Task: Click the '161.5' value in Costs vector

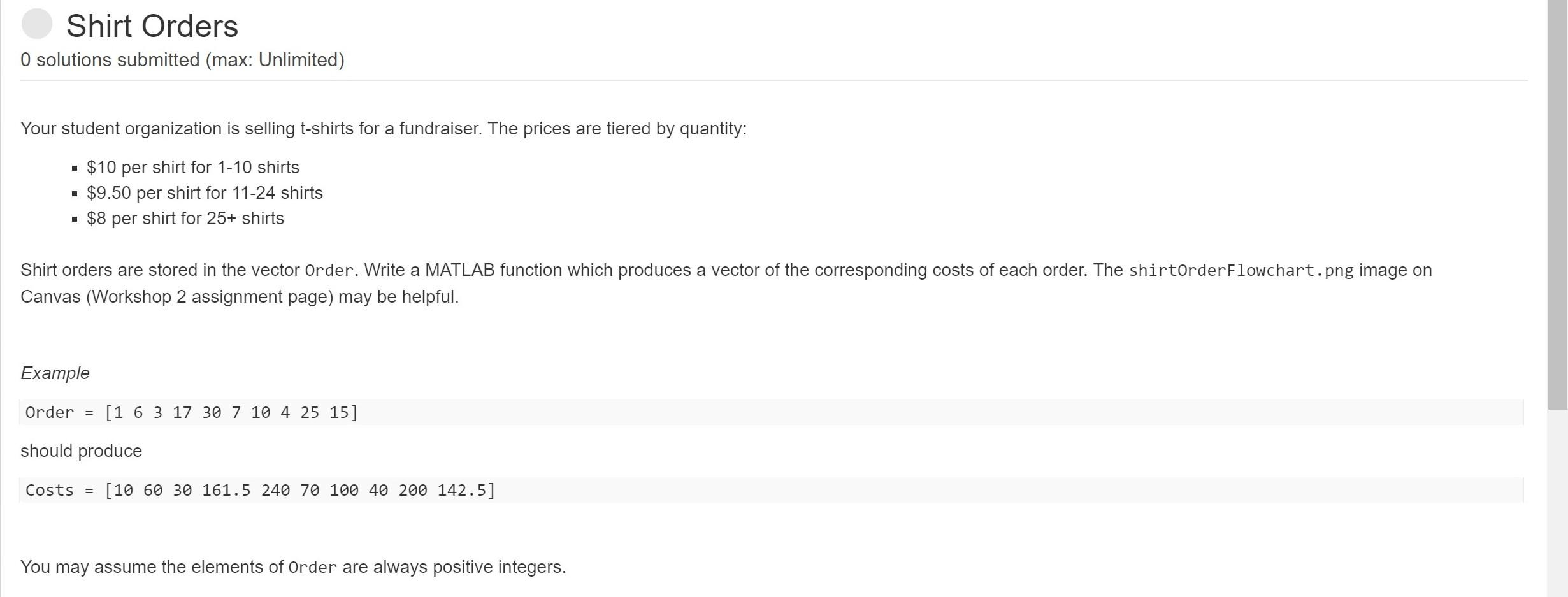Action: tap(226, 490)
